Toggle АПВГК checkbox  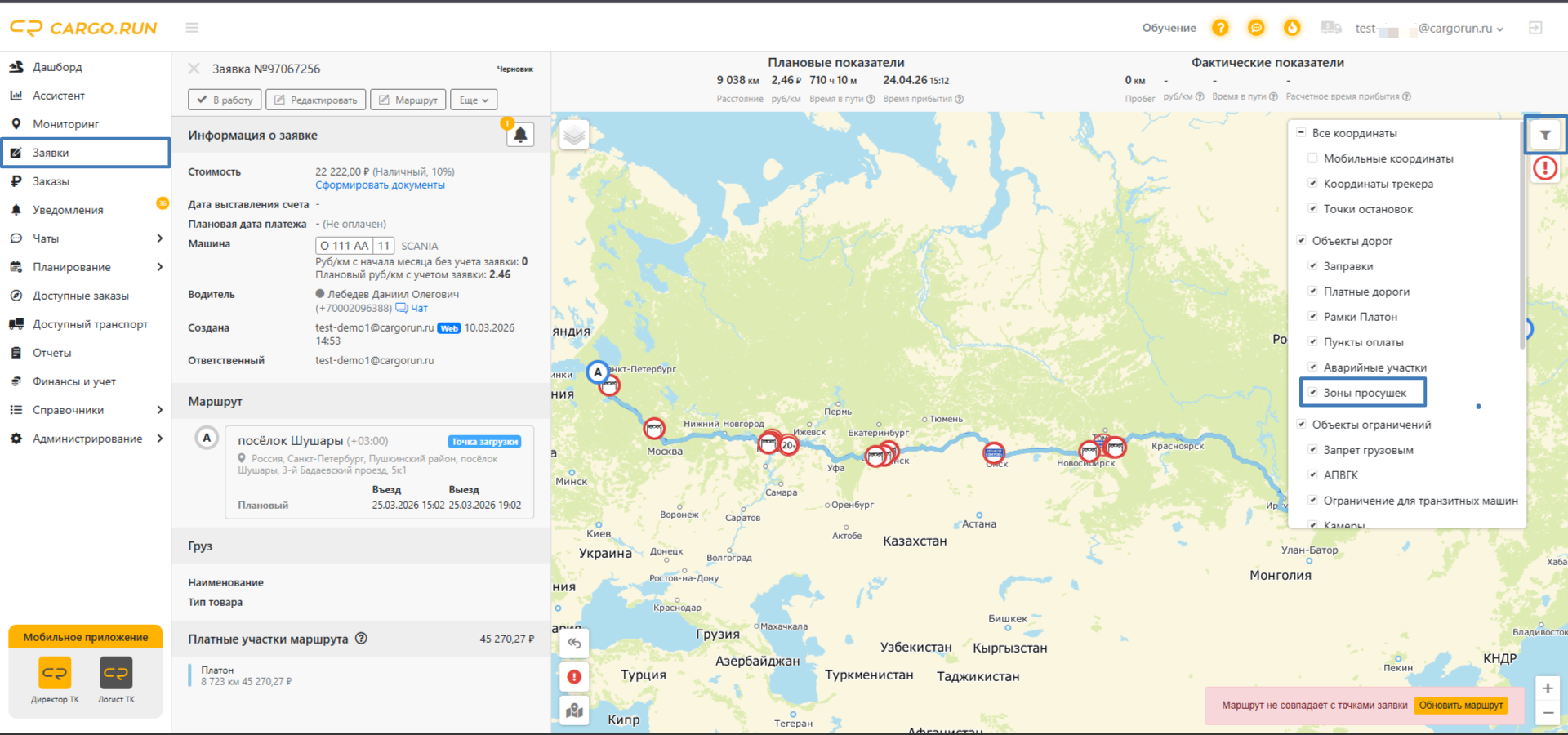coord(1312,475)
